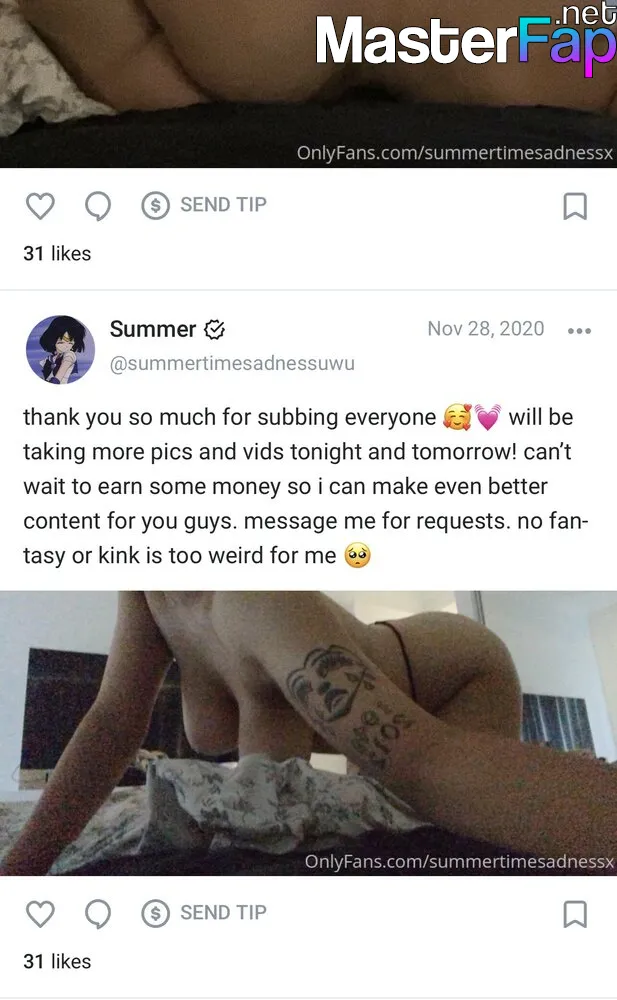Save the Nov 28 post with the bookmark icon
Screen dimensions: 617x1000
coord(575,914)
